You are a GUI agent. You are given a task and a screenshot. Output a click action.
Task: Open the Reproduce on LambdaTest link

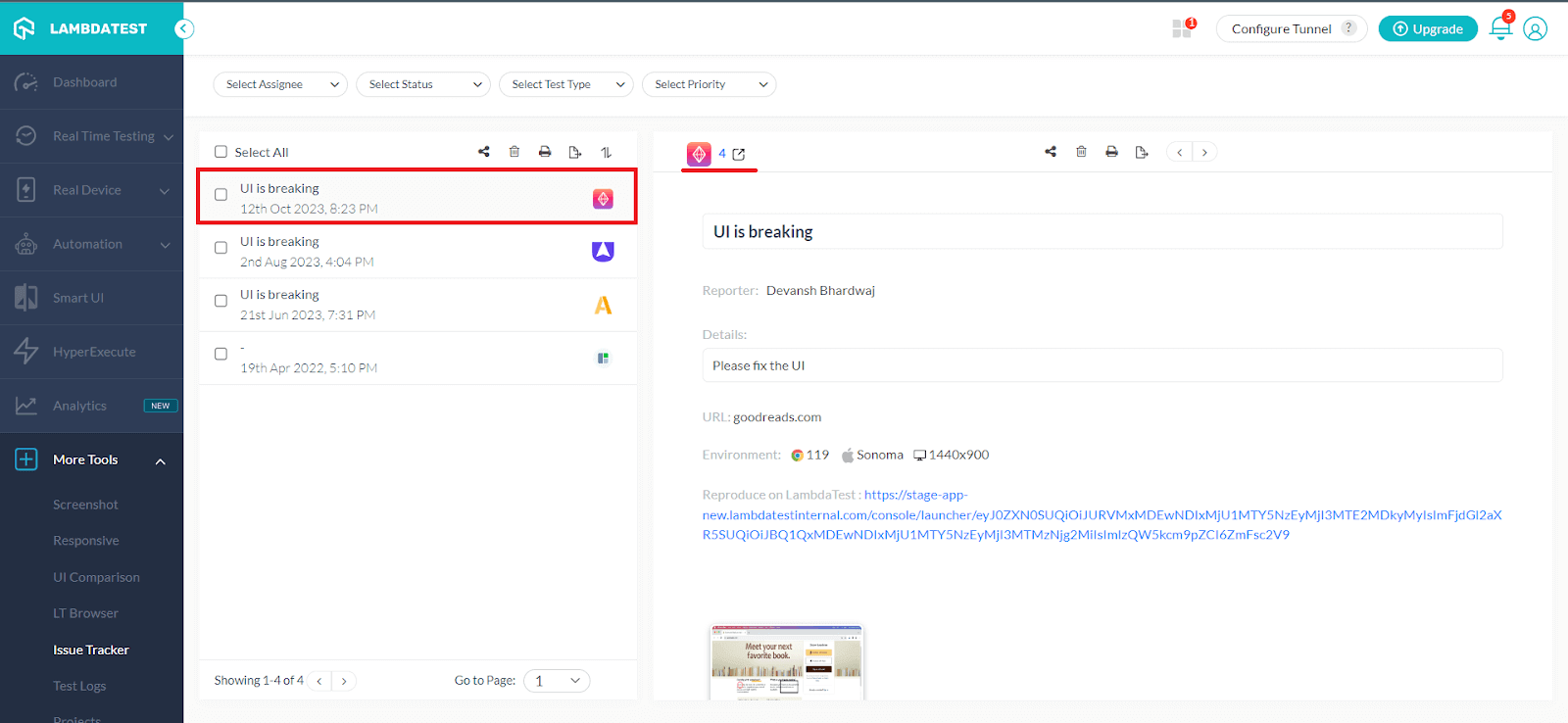(1102, 515)
